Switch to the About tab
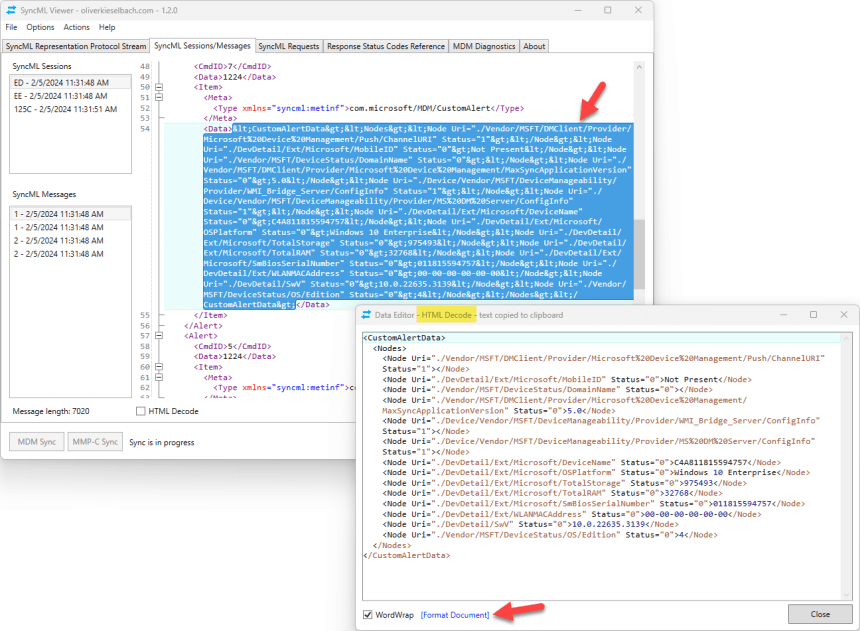Image resolution: width=860 pixels, height=631 pixels. 535,46
